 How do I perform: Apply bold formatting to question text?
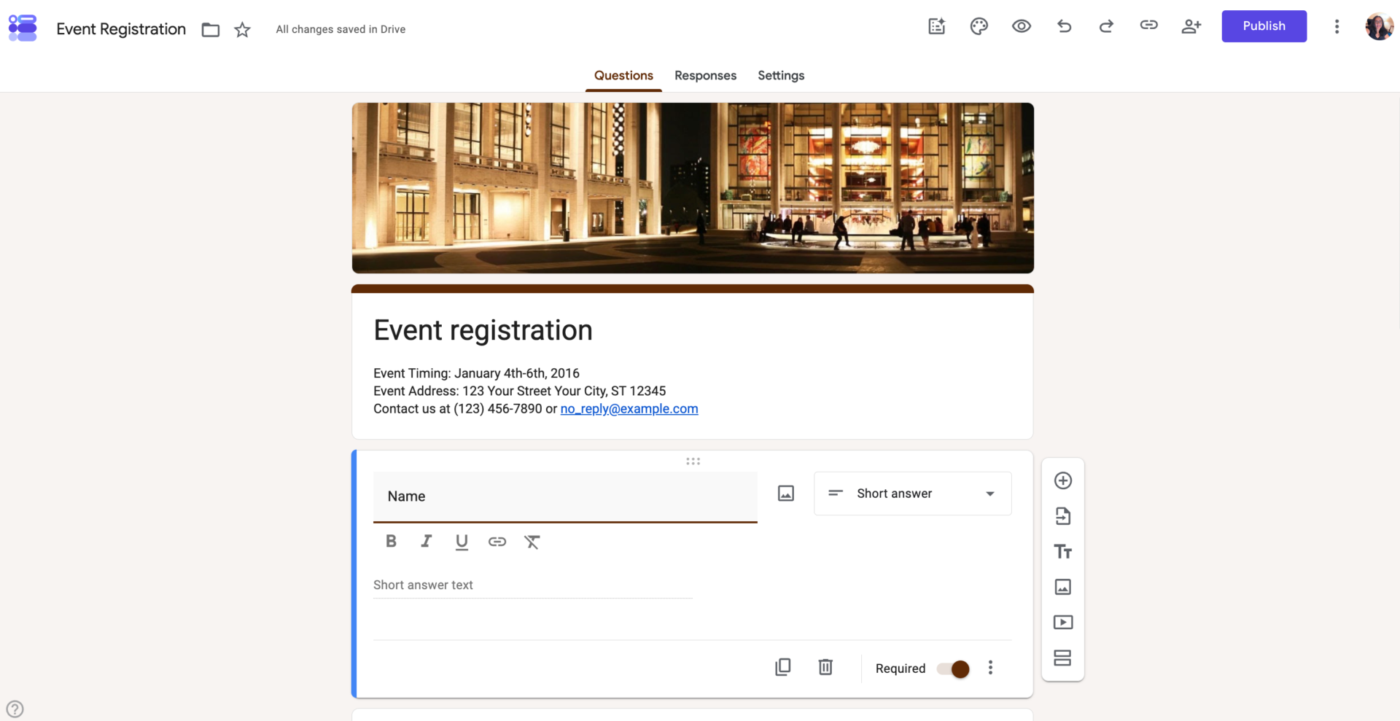click(x=391, y=541)
